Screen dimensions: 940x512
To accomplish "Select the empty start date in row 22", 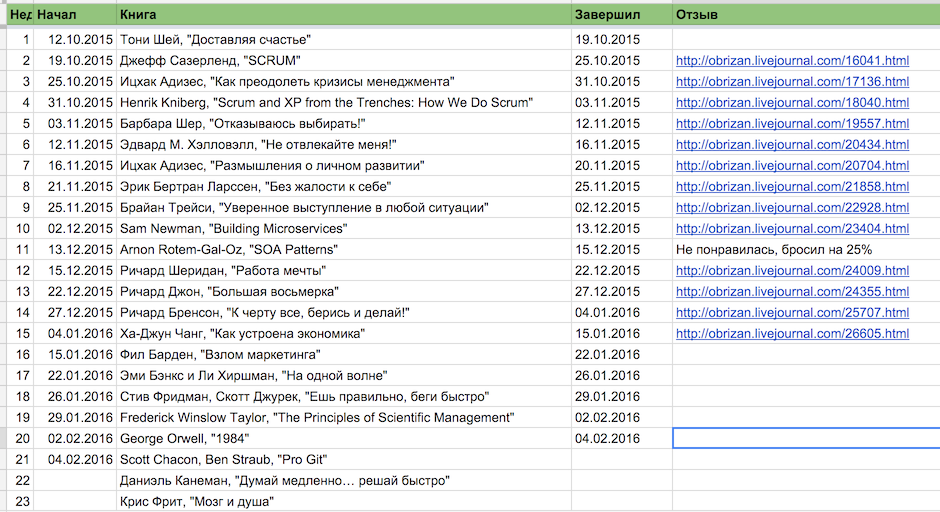I will click(74, 480).
